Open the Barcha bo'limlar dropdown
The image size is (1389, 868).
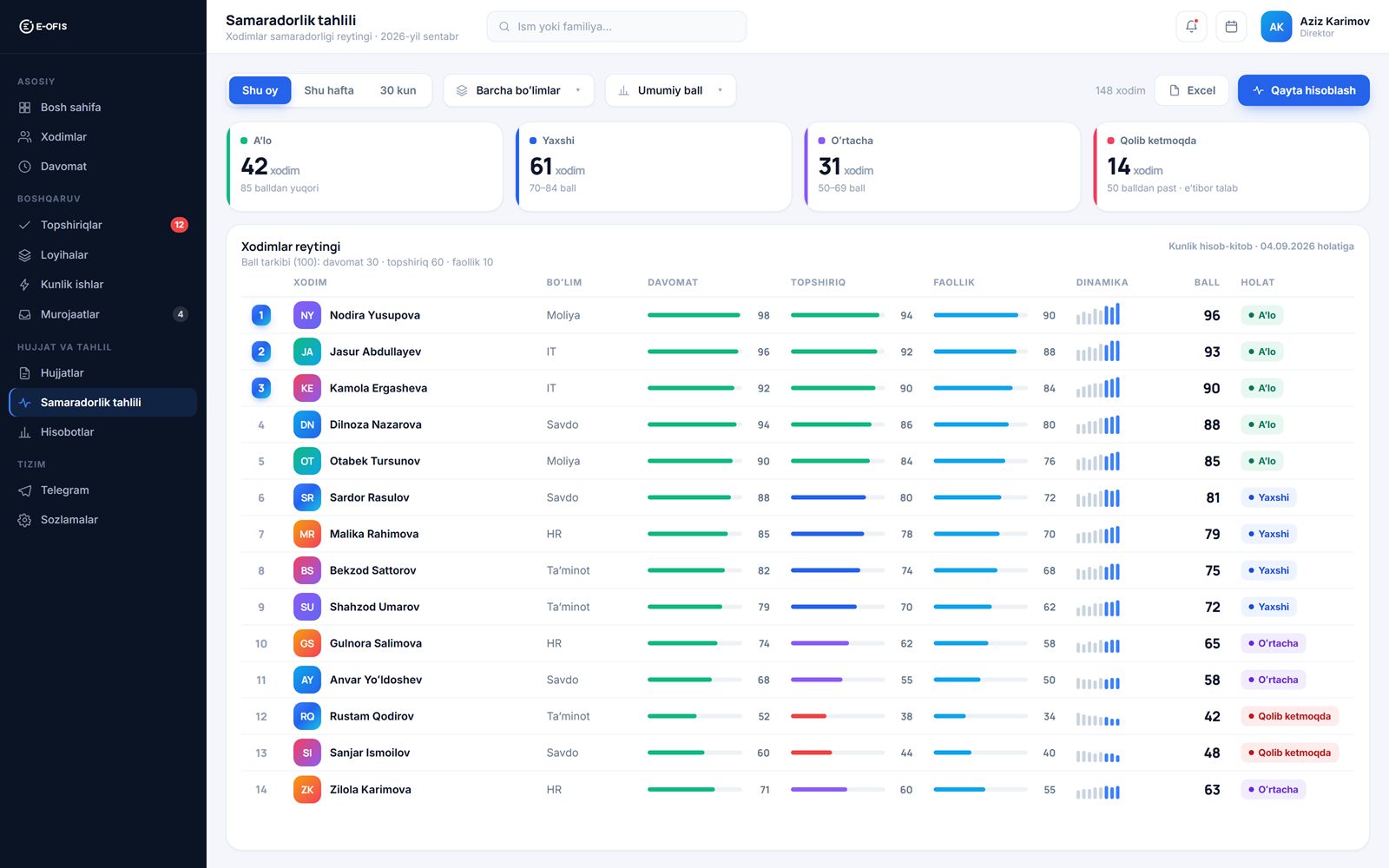tap(518, 90)
